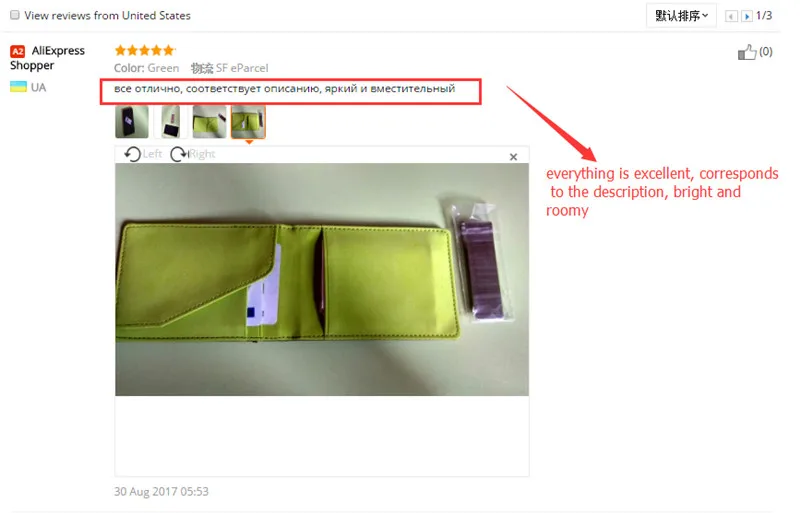Open the third review photo thumbnail

coord(209,121)
